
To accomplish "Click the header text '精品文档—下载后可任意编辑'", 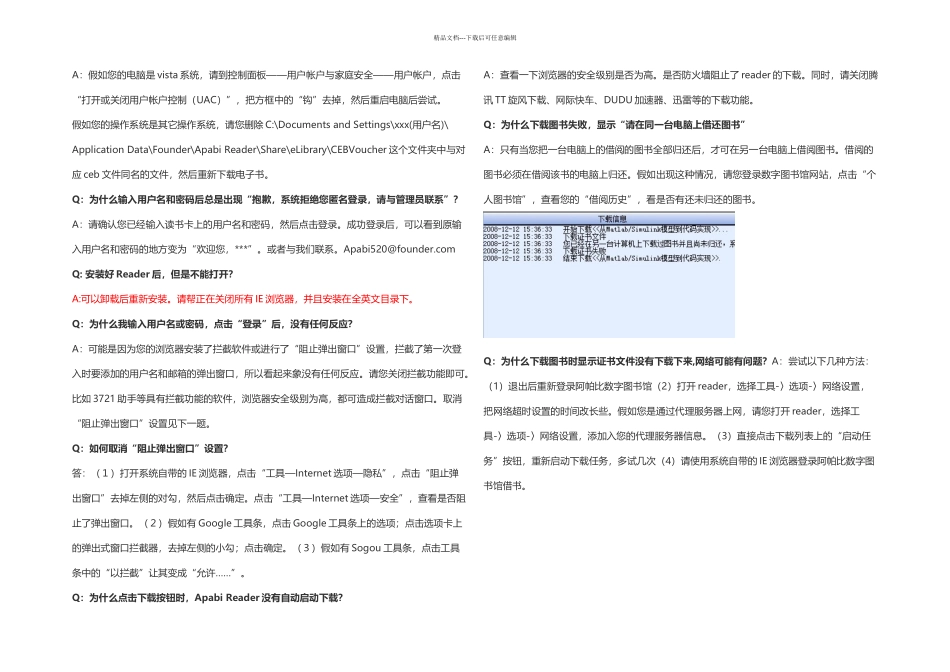I will click(x=475, y=38).
